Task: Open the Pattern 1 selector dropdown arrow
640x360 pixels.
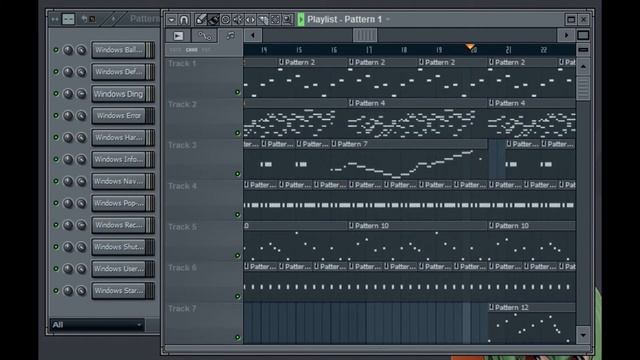Action: point(388,19)
